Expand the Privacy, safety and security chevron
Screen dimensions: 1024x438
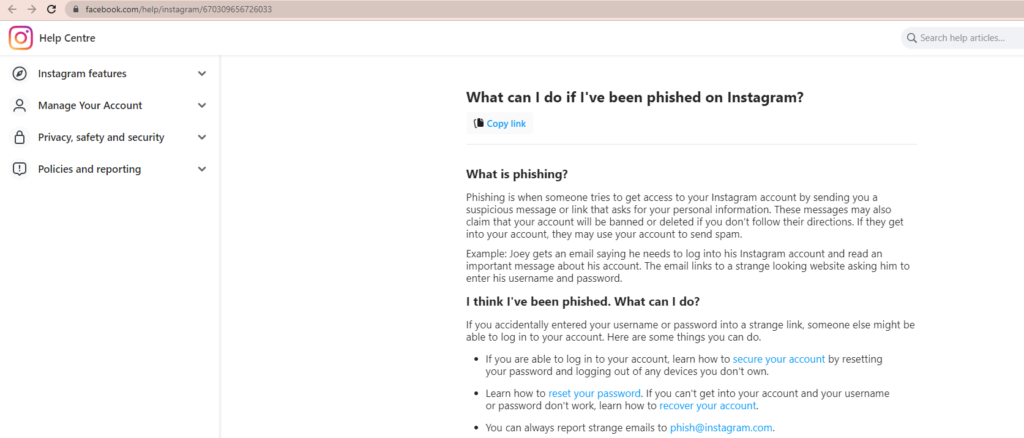[202, 137]
